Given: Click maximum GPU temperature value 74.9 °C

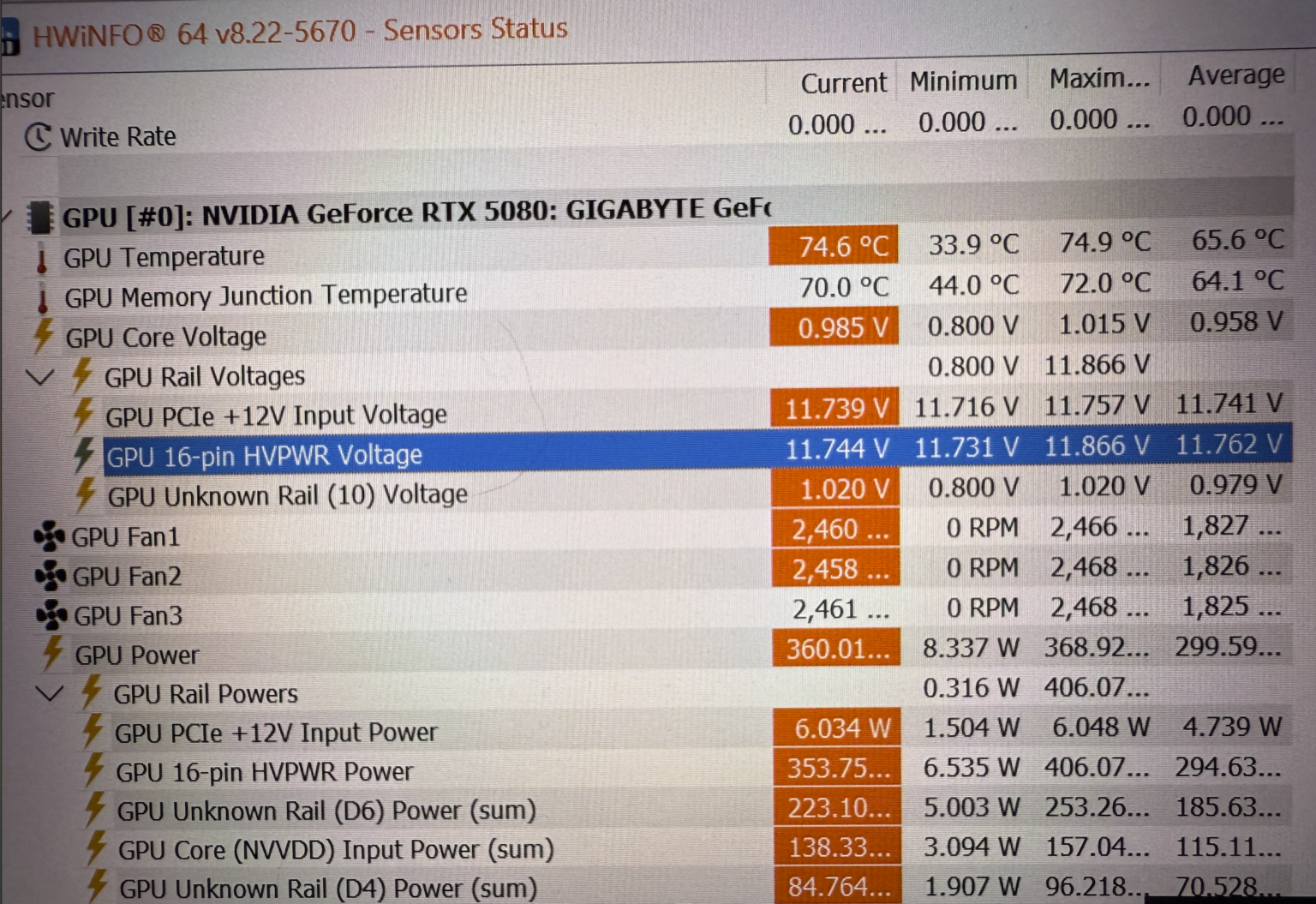Looking at the screenshot, I should tap(1104, 242).
